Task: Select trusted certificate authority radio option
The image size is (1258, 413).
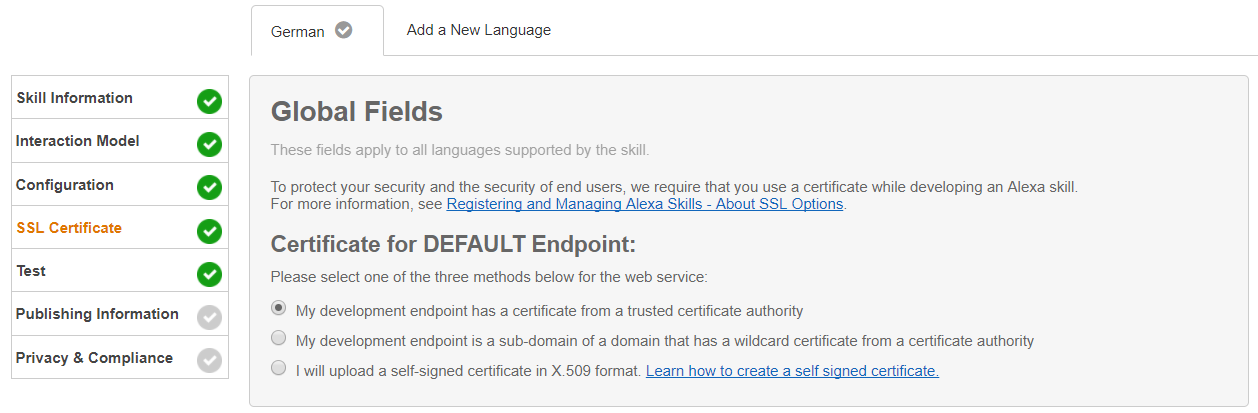Action: [x=279, y=308]
